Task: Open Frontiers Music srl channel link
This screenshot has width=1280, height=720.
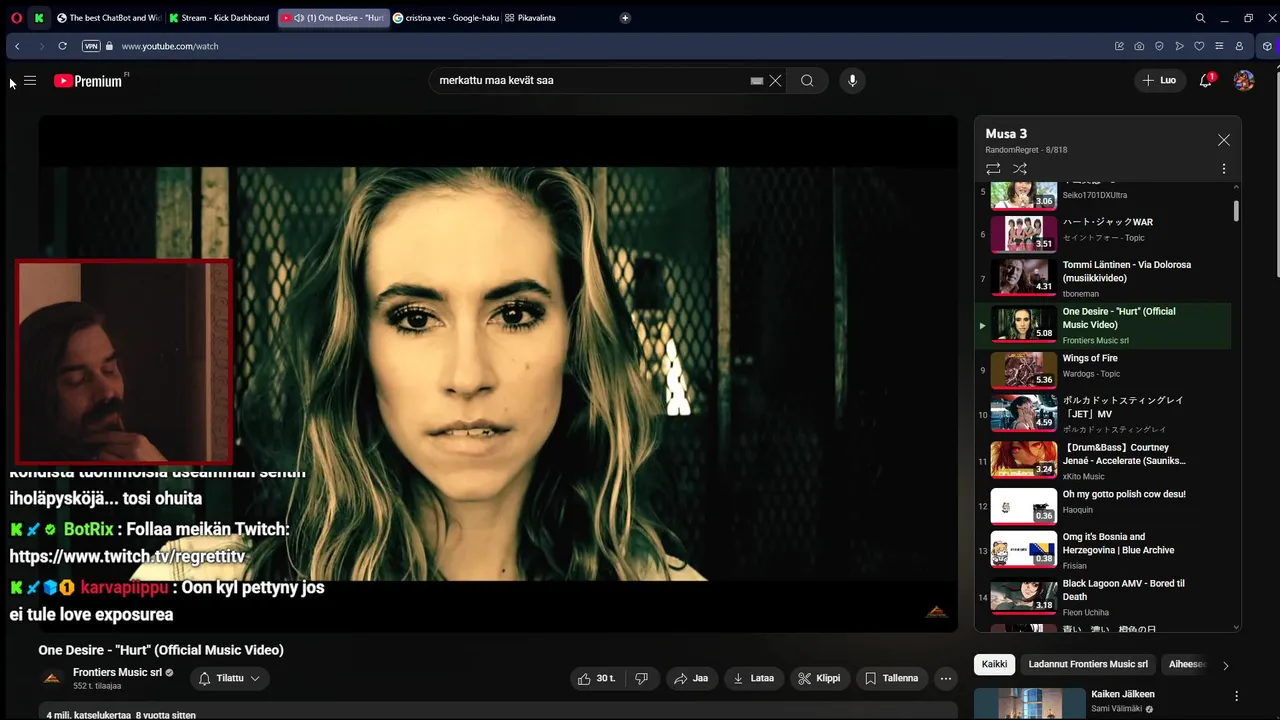Action: coord(117,672)
